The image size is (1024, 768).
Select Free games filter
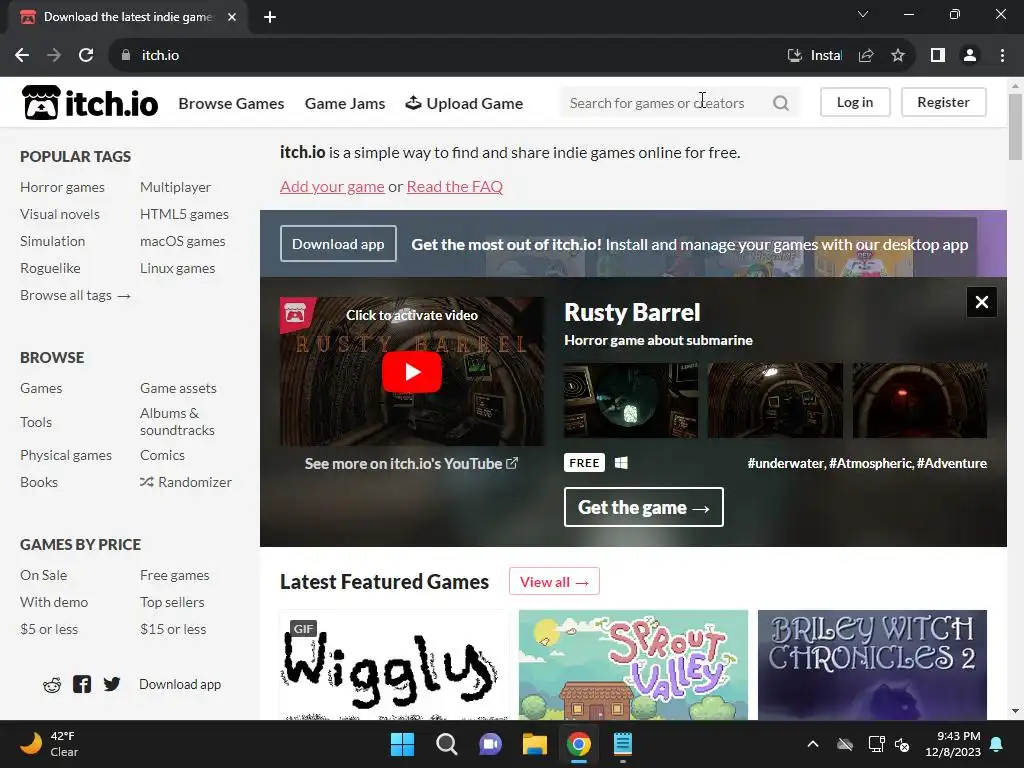(x=174, y=575)
